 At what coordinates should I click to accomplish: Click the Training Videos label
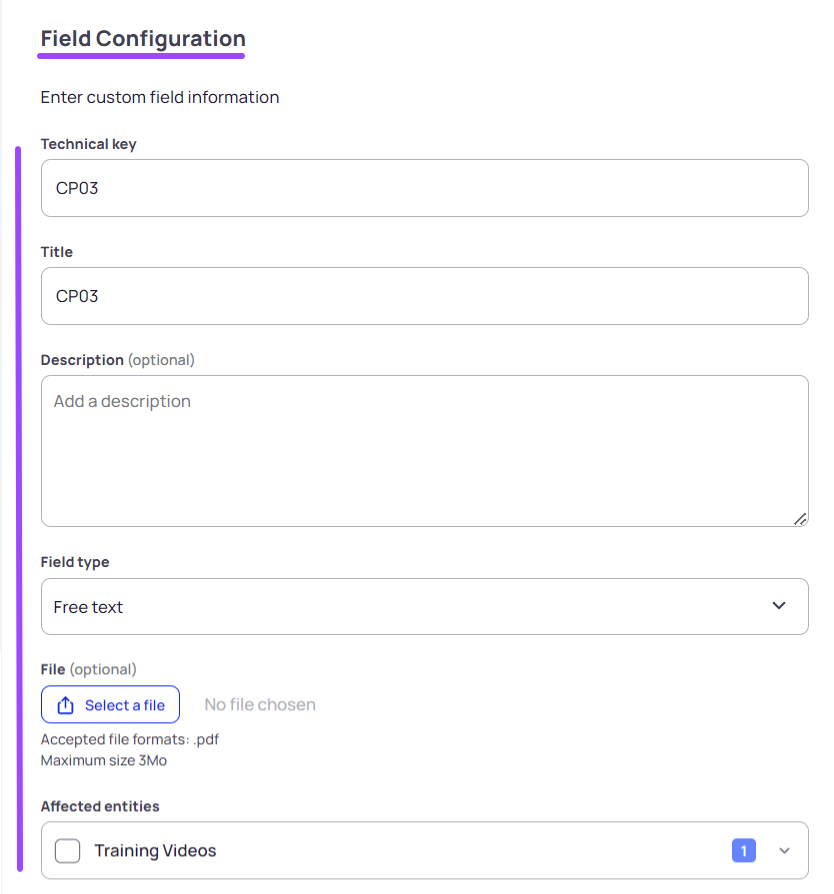click(155, 851)
